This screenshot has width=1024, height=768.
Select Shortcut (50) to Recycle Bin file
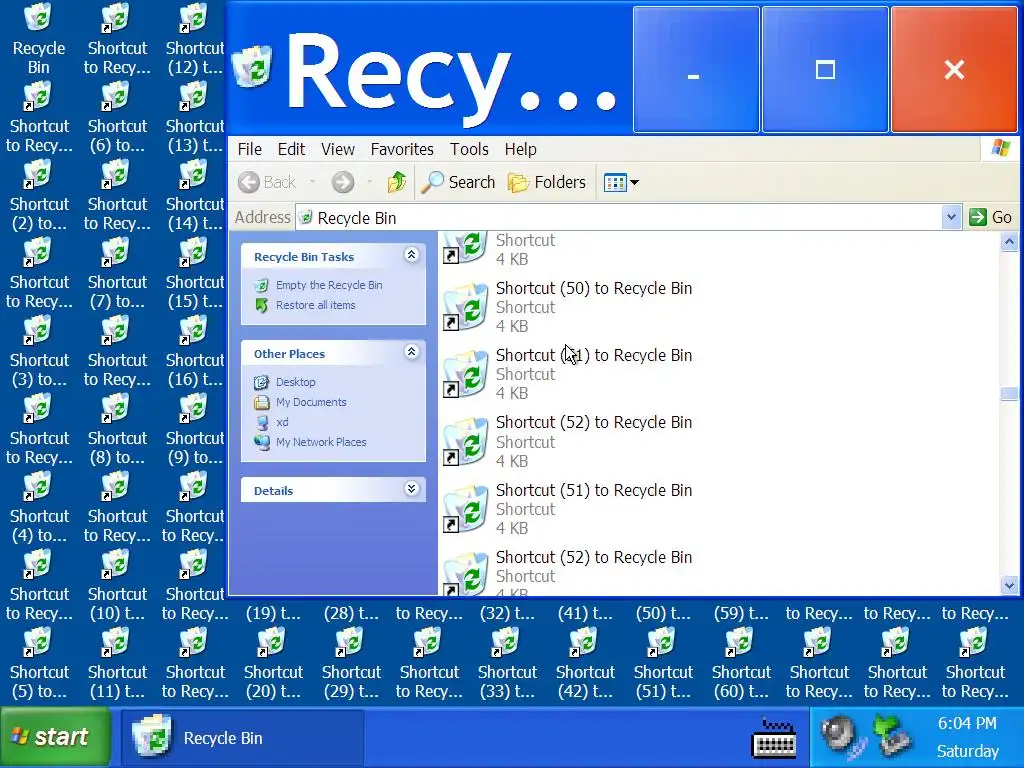tap(567, 307)
